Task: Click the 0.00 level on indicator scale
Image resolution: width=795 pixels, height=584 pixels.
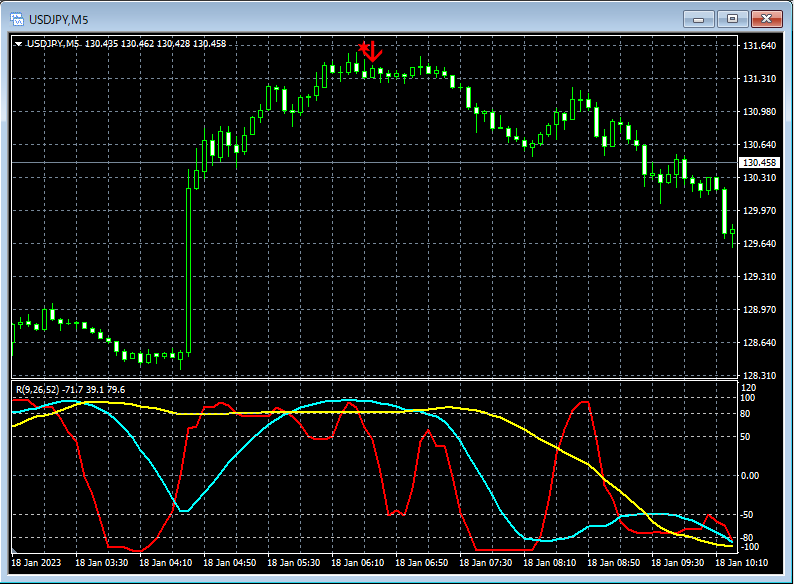Action: 751,476
